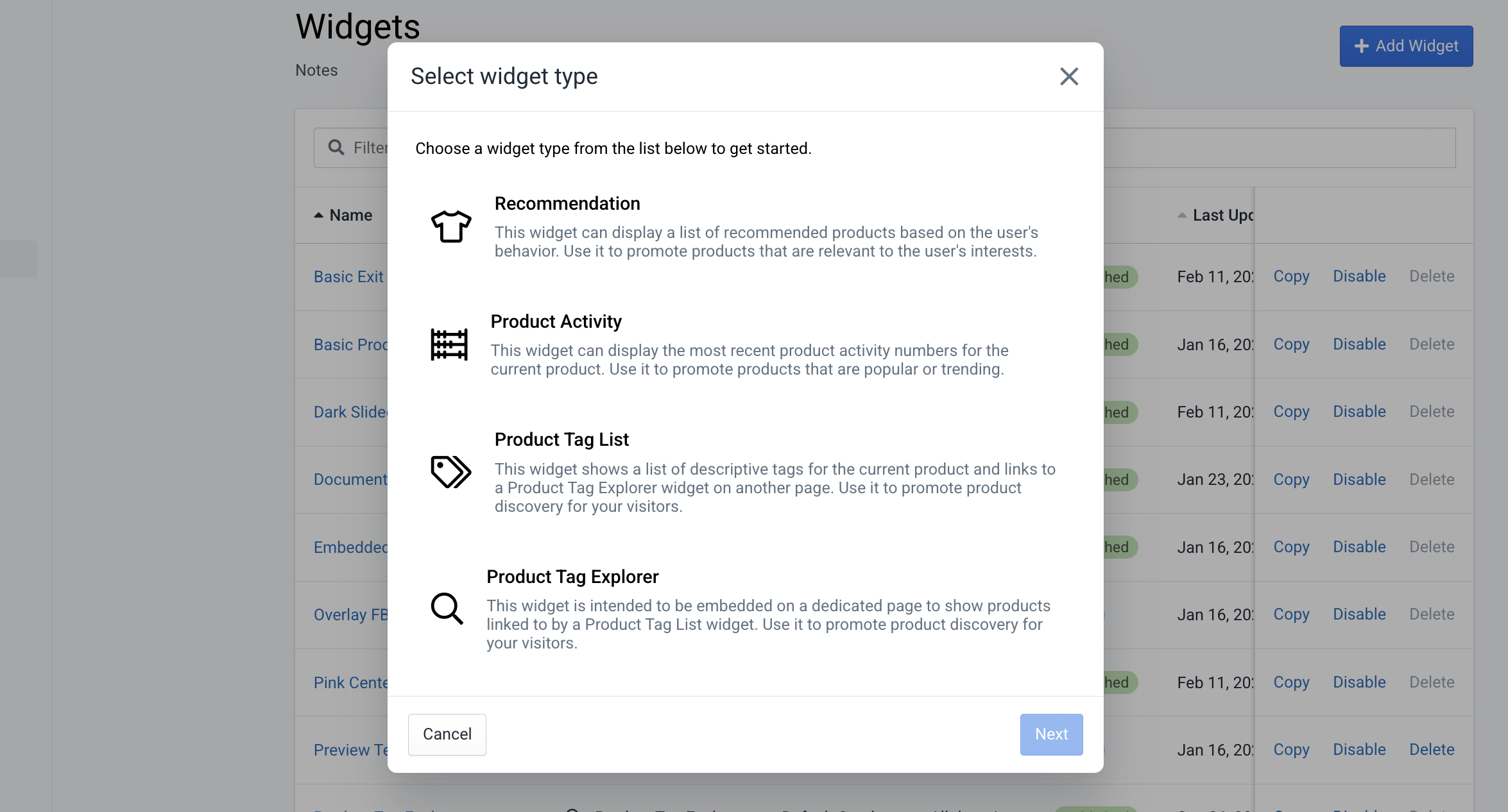Image resolution: width=1508 pixels, height=812 pixels.
Task: Click the plus icon on Add Widget
Action: pos(1362,46)
